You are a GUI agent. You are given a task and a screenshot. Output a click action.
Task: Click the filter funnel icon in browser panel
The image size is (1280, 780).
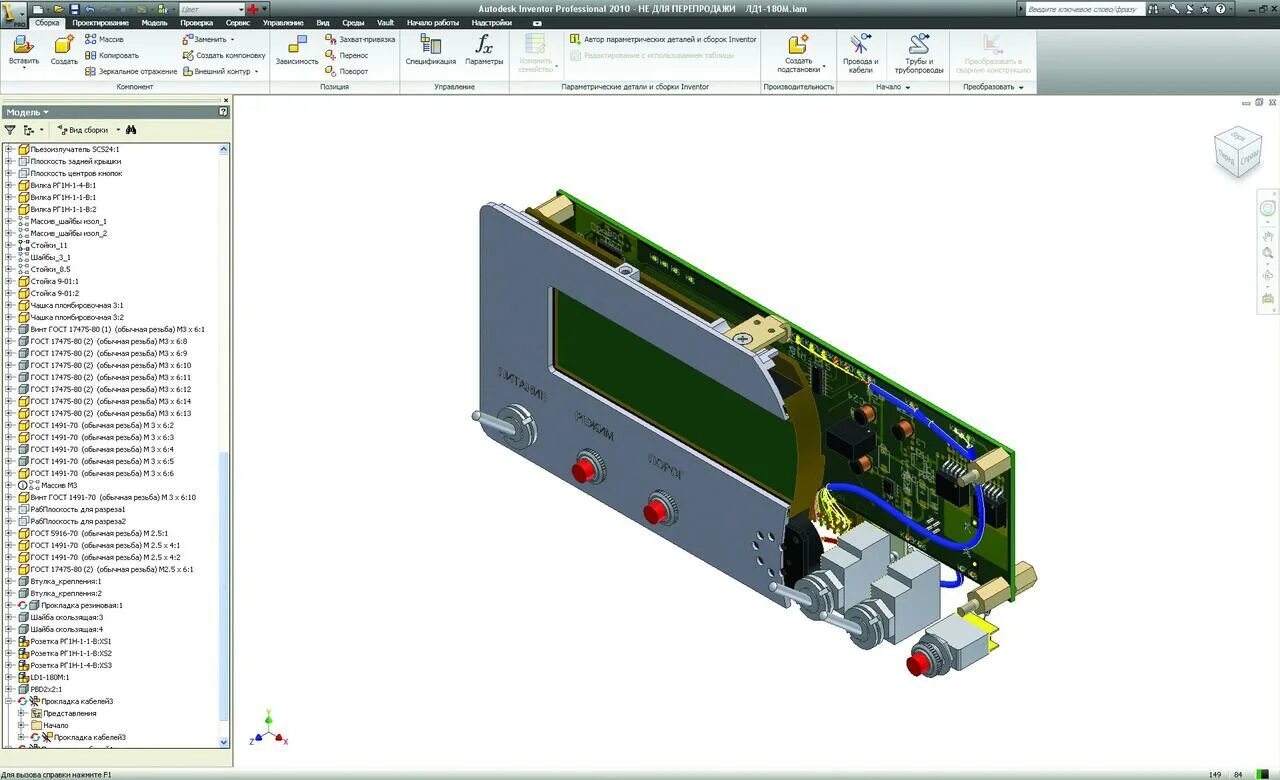click(10, 130)
